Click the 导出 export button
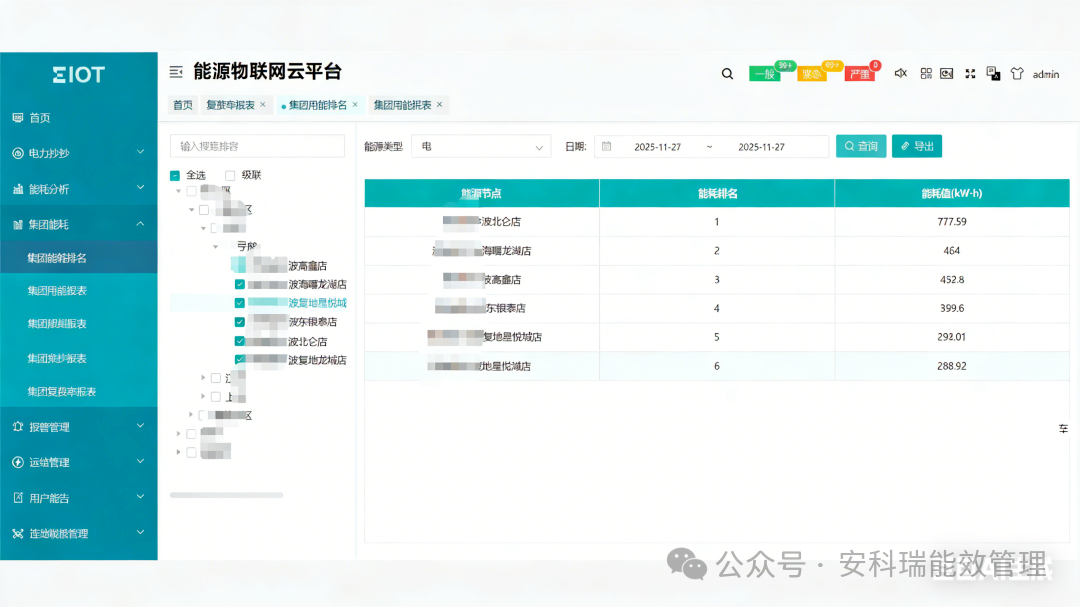1080x607 pixels. [x=916, y=146]
